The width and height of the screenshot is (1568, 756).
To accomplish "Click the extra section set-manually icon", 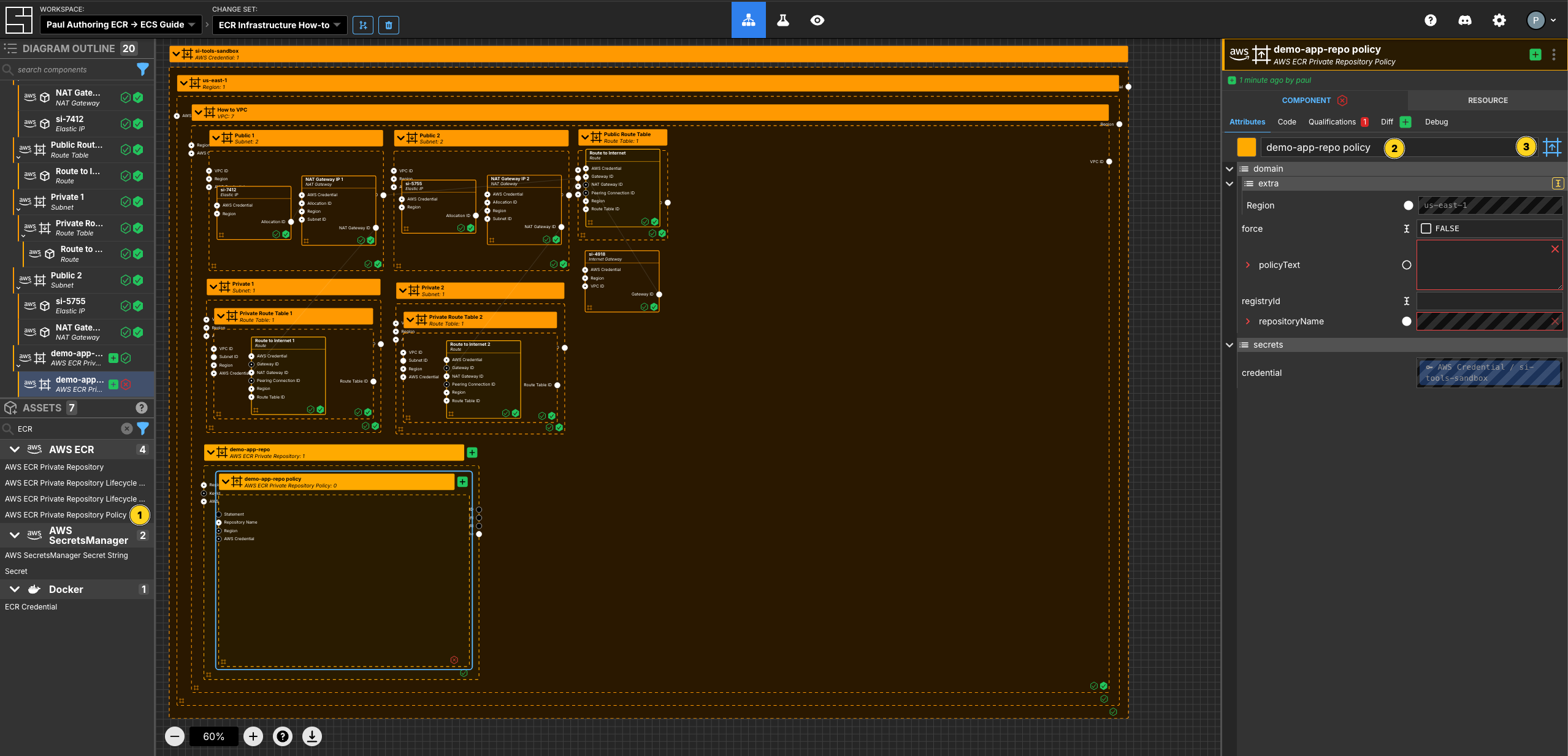I will (1557, 183).
